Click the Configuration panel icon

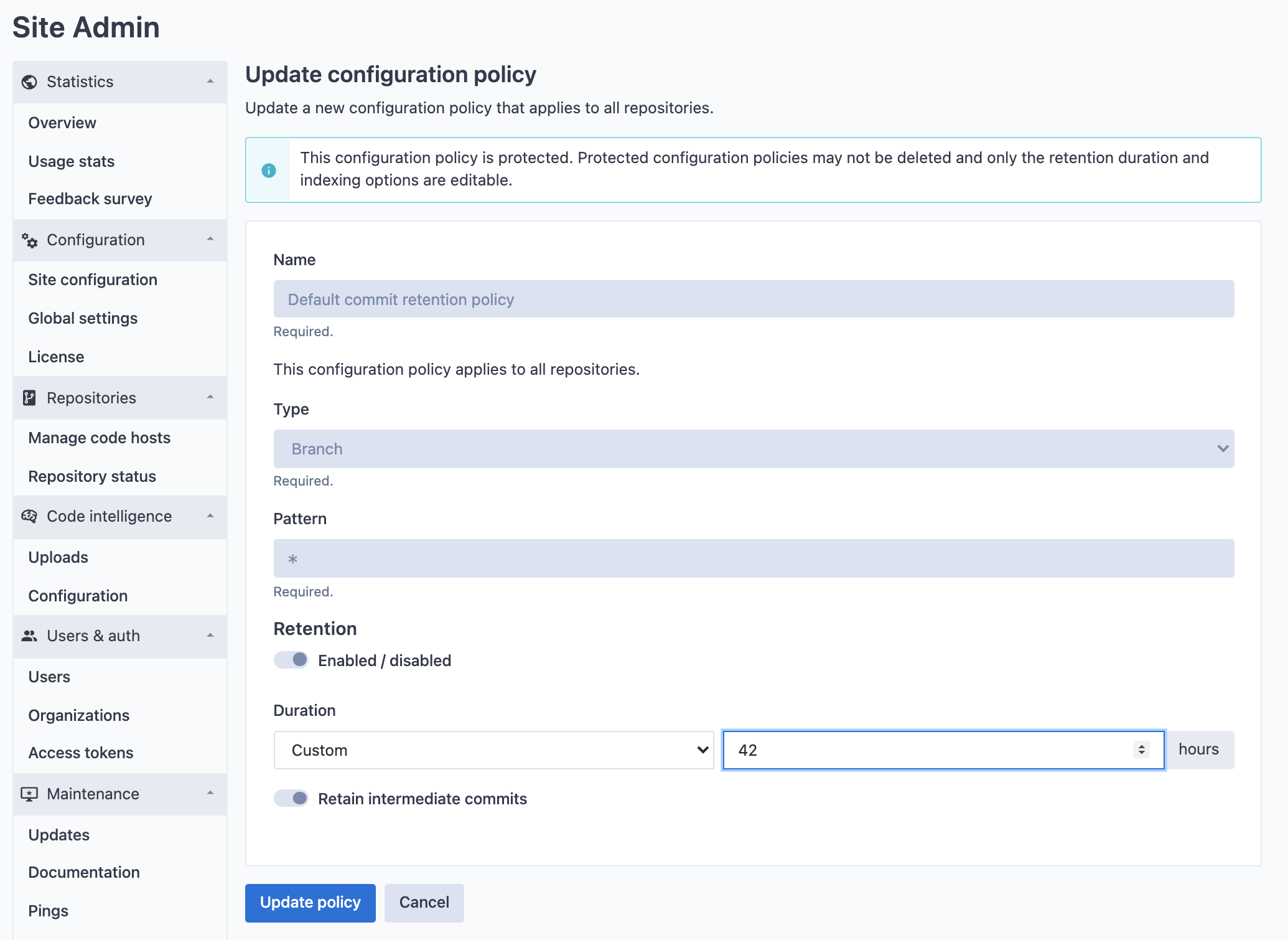coord(29,240)
